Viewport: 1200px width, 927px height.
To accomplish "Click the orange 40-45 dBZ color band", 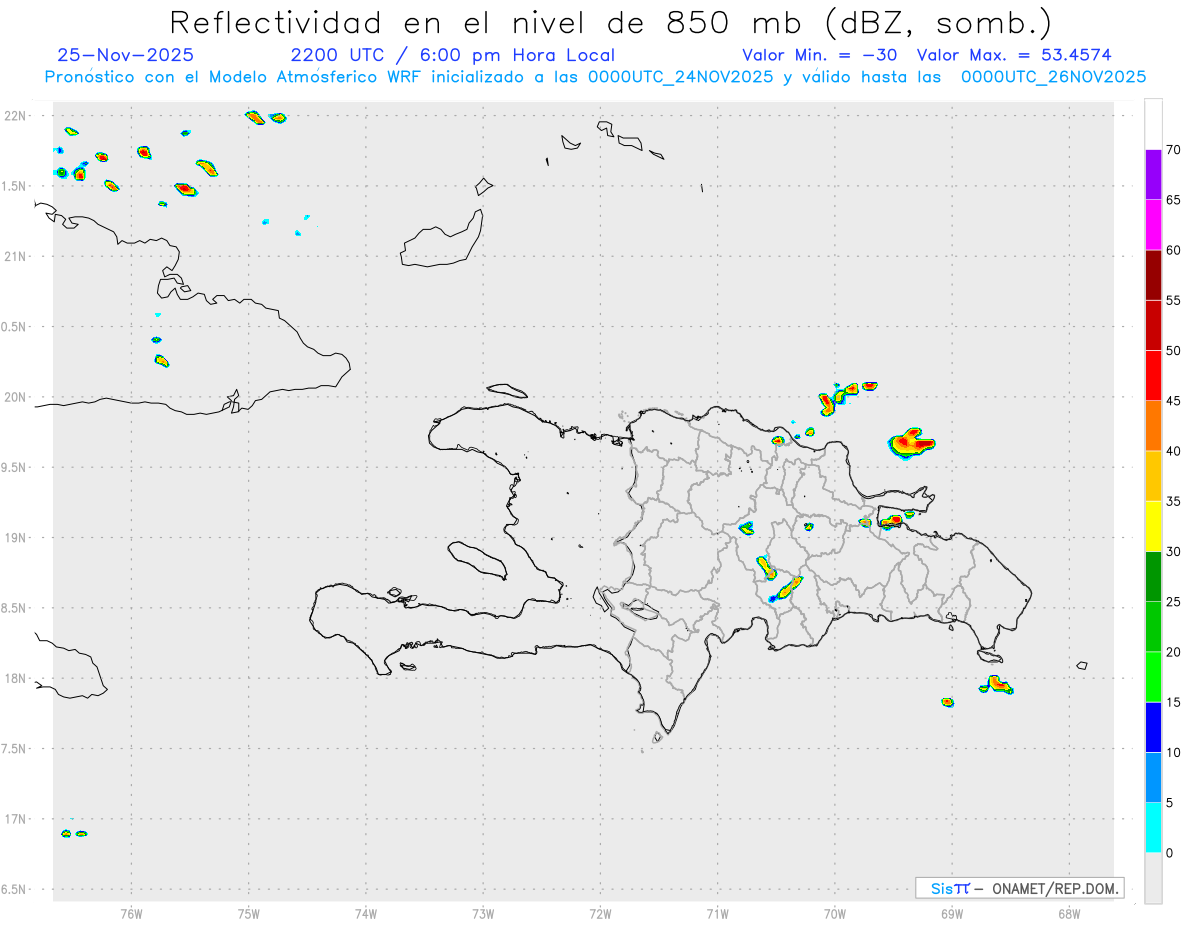I will pyautogui.click(x=1153, y=425).
